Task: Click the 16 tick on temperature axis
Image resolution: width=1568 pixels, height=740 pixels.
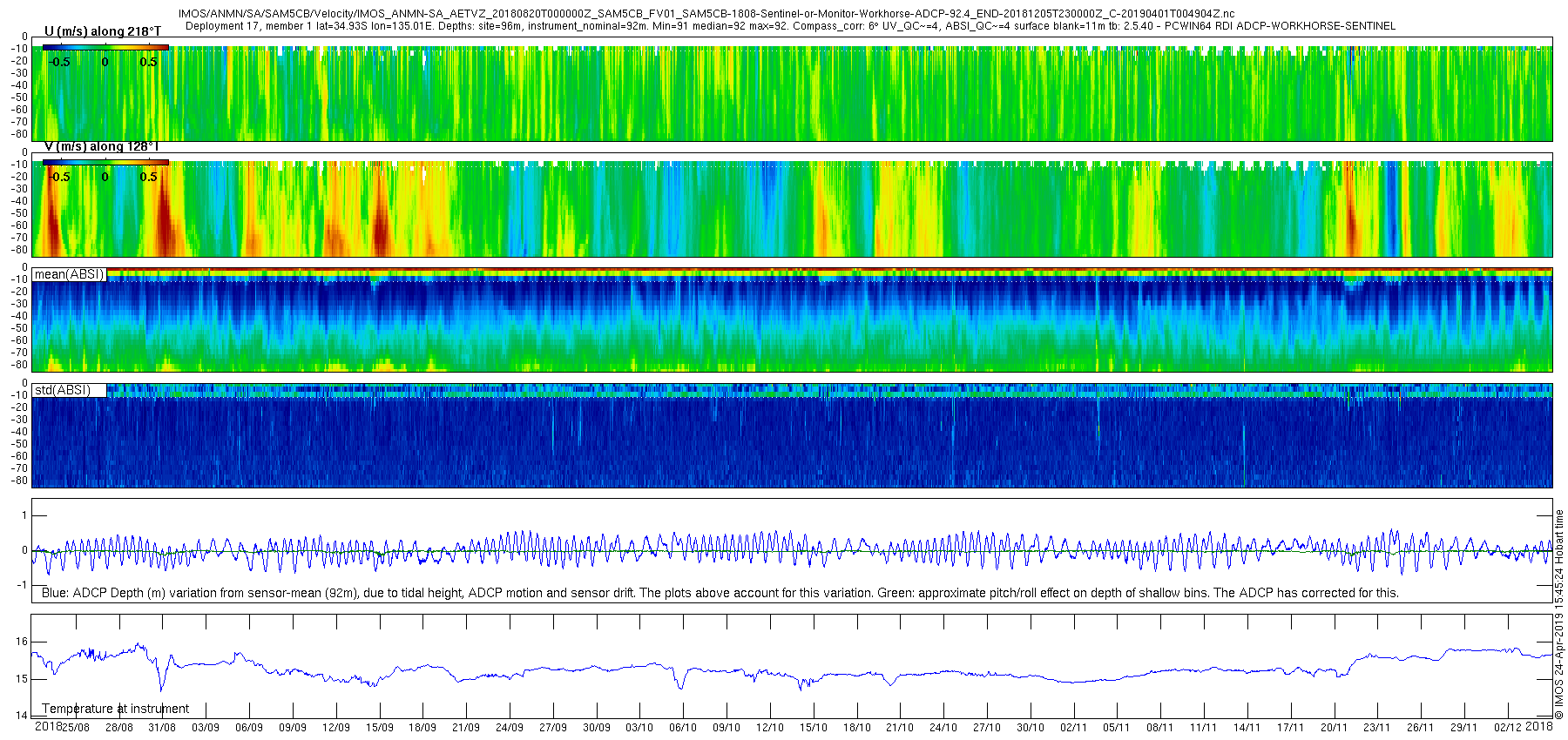Action: [22, 642]
